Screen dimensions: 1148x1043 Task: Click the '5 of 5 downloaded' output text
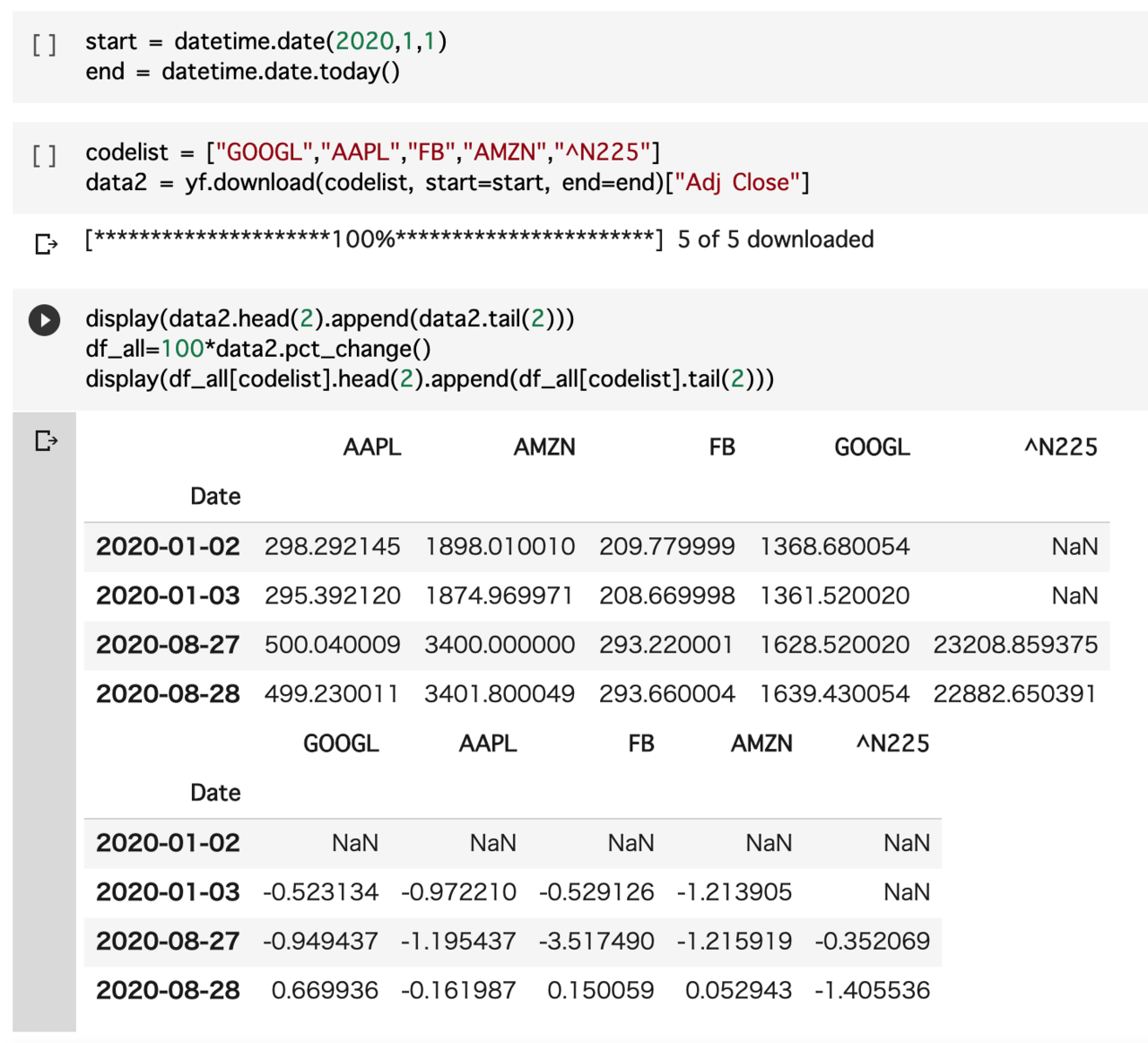tap(776, 239)
